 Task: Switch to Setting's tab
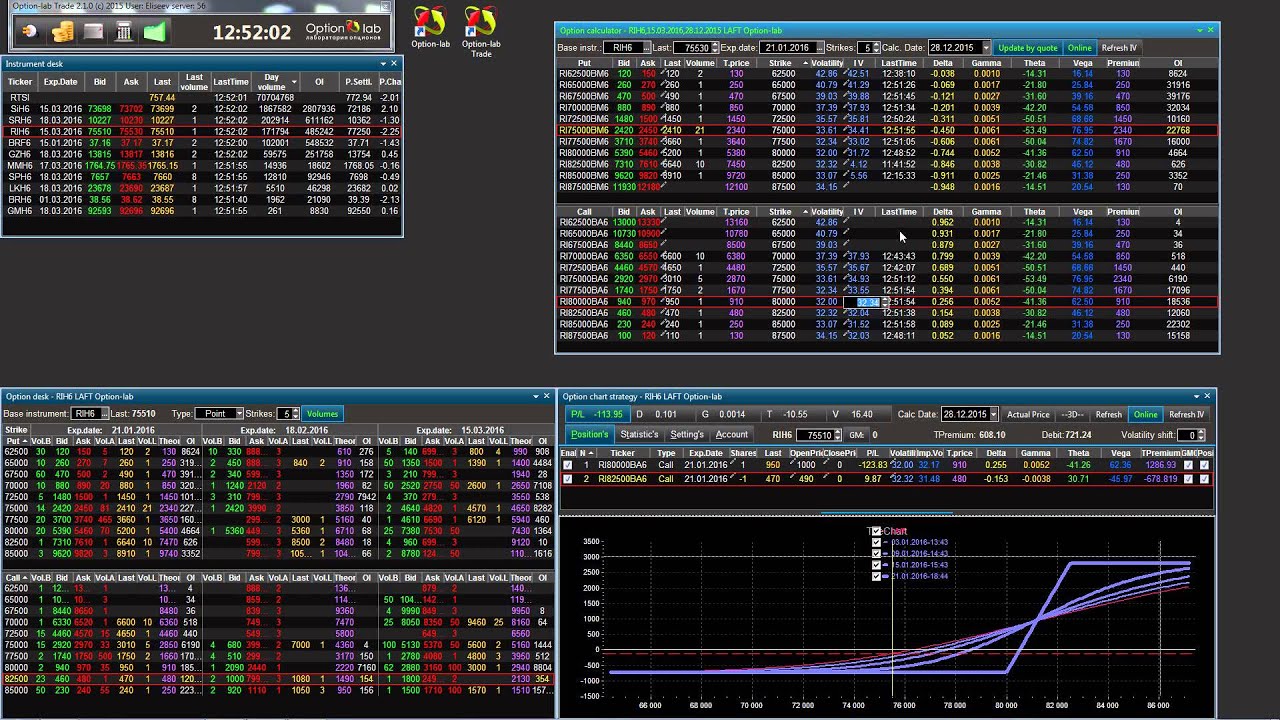tap(687, 435)
